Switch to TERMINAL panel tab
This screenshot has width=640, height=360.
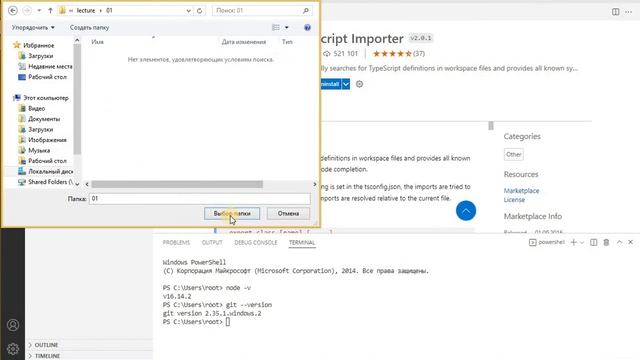[x=302, y=242]
